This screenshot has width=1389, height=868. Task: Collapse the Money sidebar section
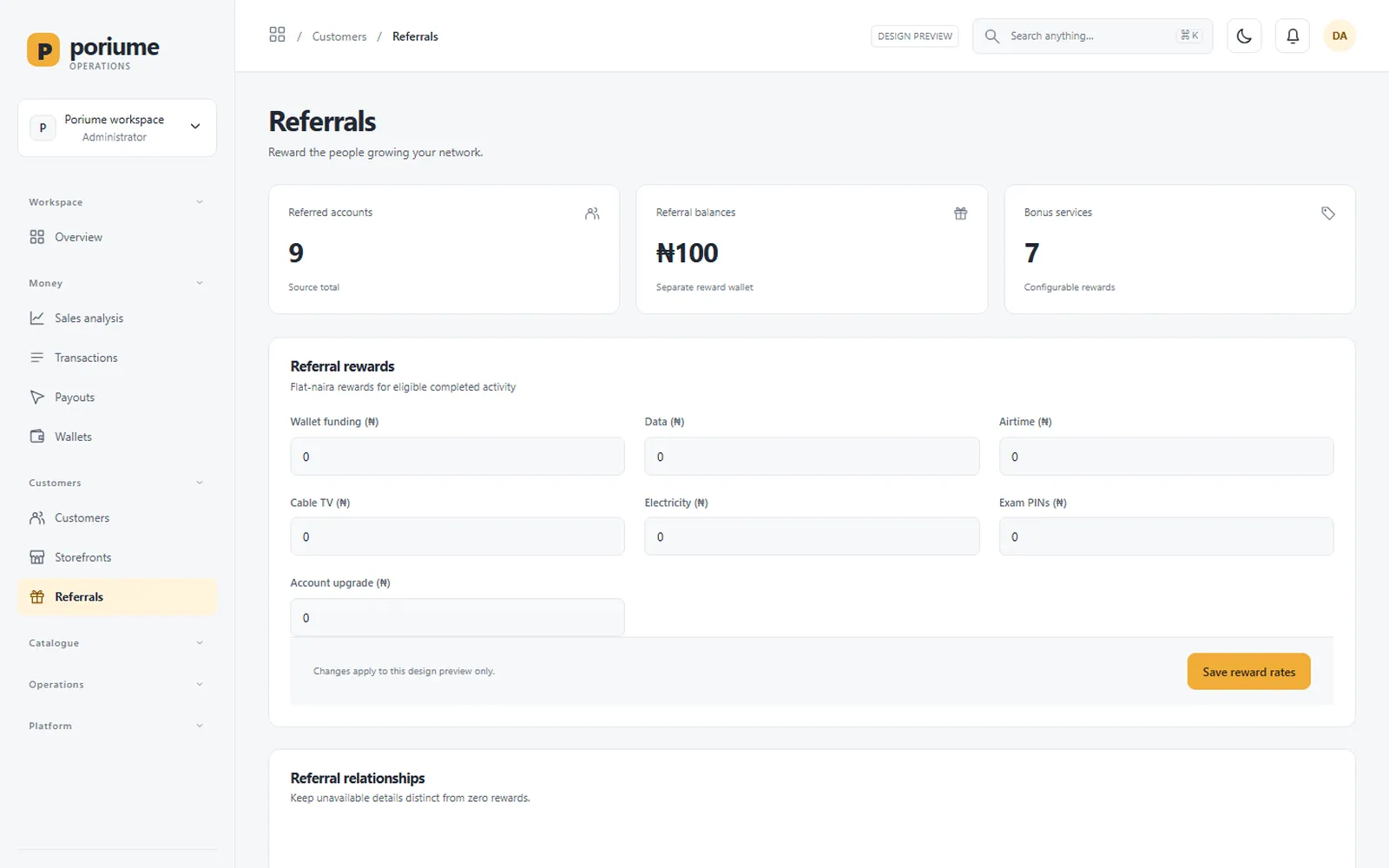point(117,283)
